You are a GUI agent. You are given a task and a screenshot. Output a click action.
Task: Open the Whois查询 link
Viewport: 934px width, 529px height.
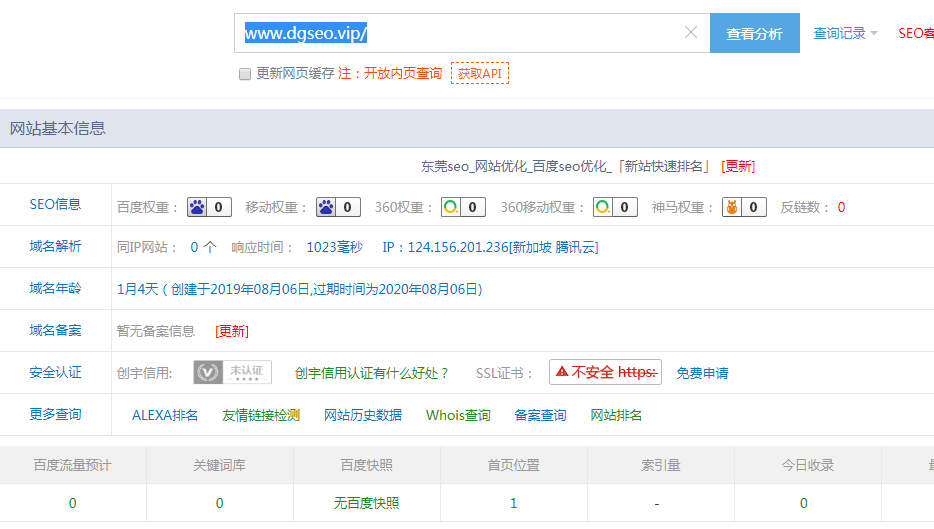coord(458,415)
